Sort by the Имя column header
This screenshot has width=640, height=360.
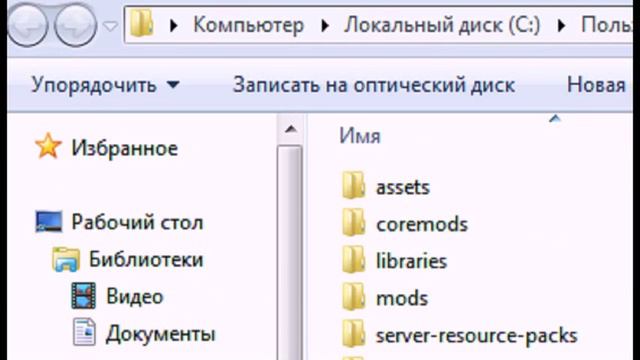tap(360, 136)
